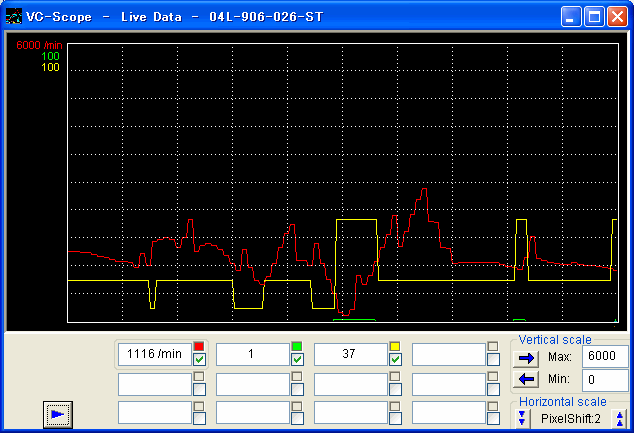Click the empty fourth swatch in the top row
The image size is (634, 433).
pos(493,347)
